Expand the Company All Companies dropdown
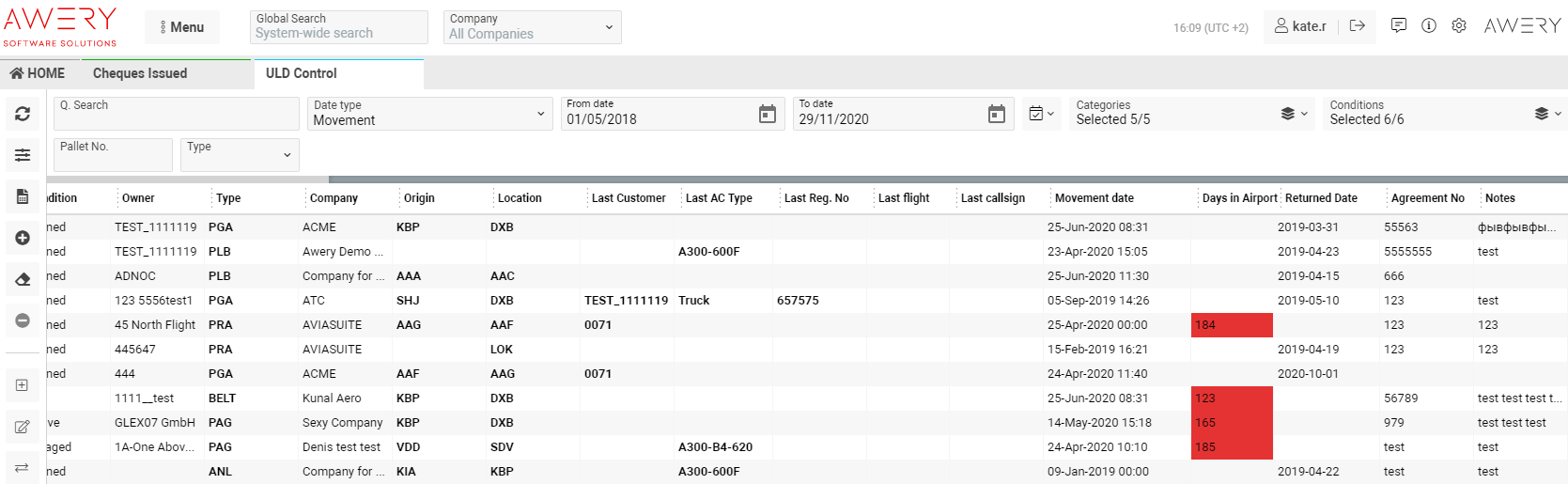1568x484 pixels. [x=532, y=27]
